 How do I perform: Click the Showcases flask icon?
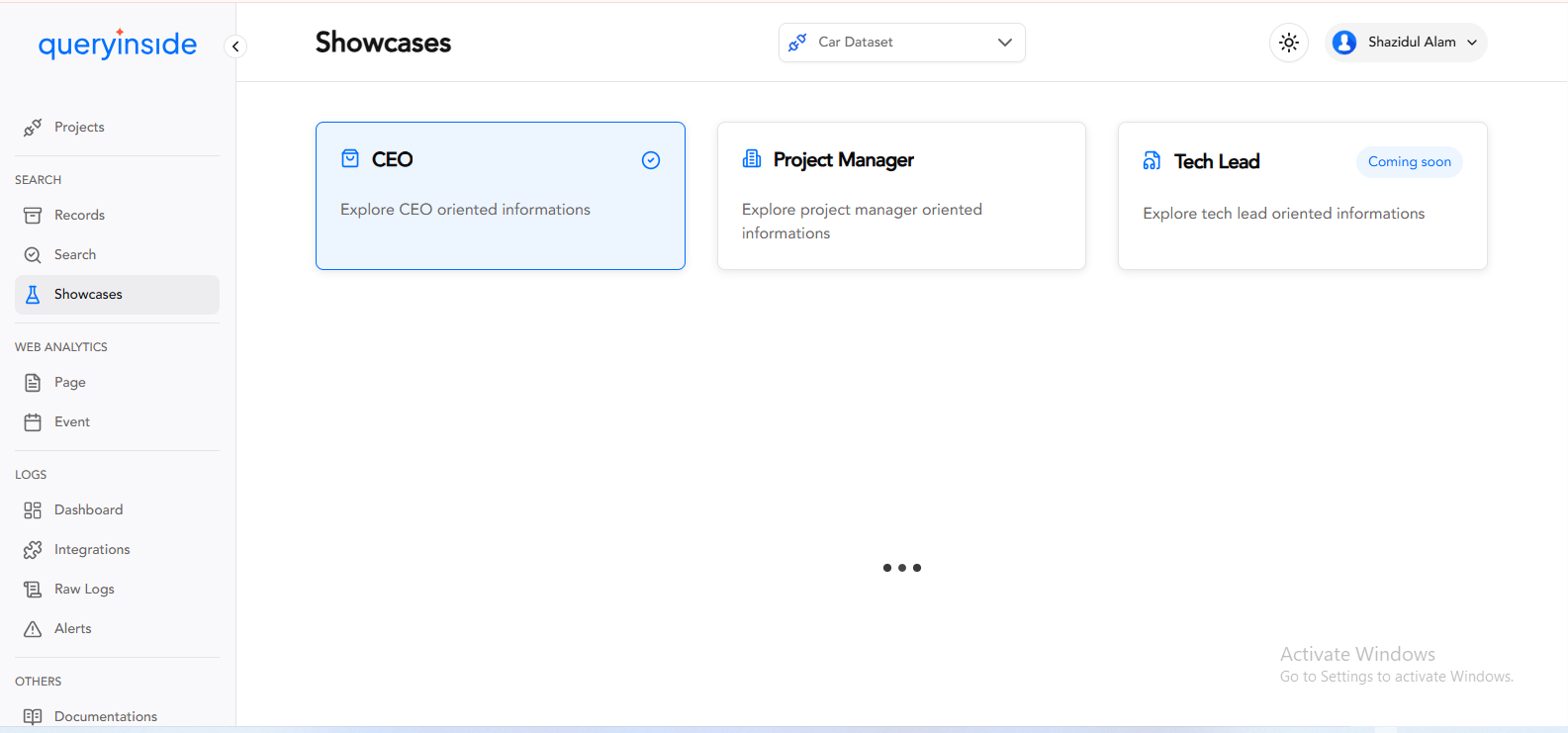click(33, 295)
